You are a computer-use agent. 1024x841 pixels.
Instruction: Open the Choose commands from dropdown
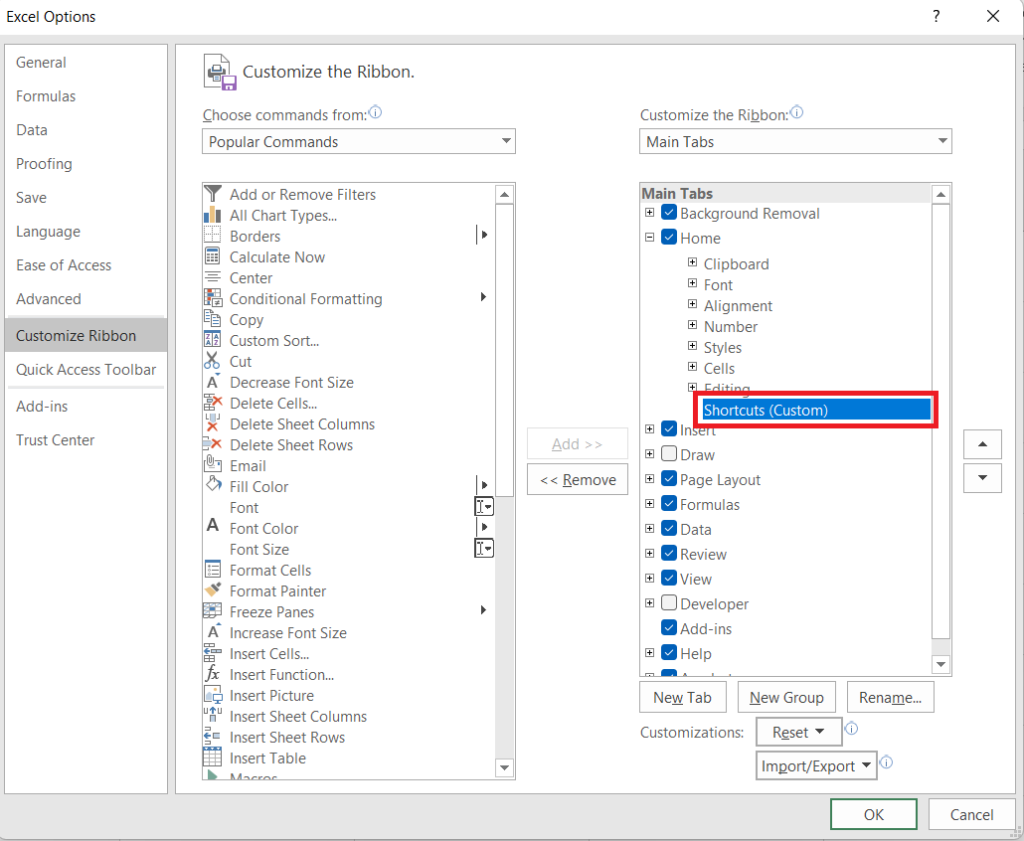pyautogui.click(x=506, y=141)
